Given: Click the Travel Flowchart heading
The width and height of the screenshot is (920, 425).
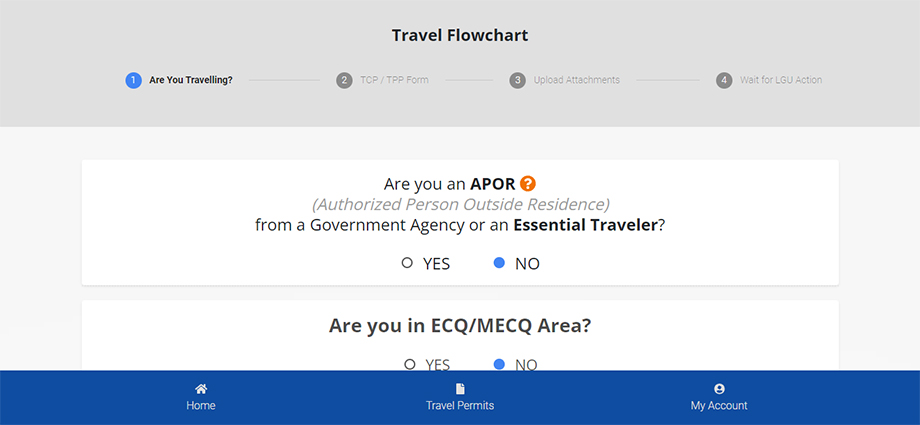Looking at the screenshot, I should pos(460,36).
